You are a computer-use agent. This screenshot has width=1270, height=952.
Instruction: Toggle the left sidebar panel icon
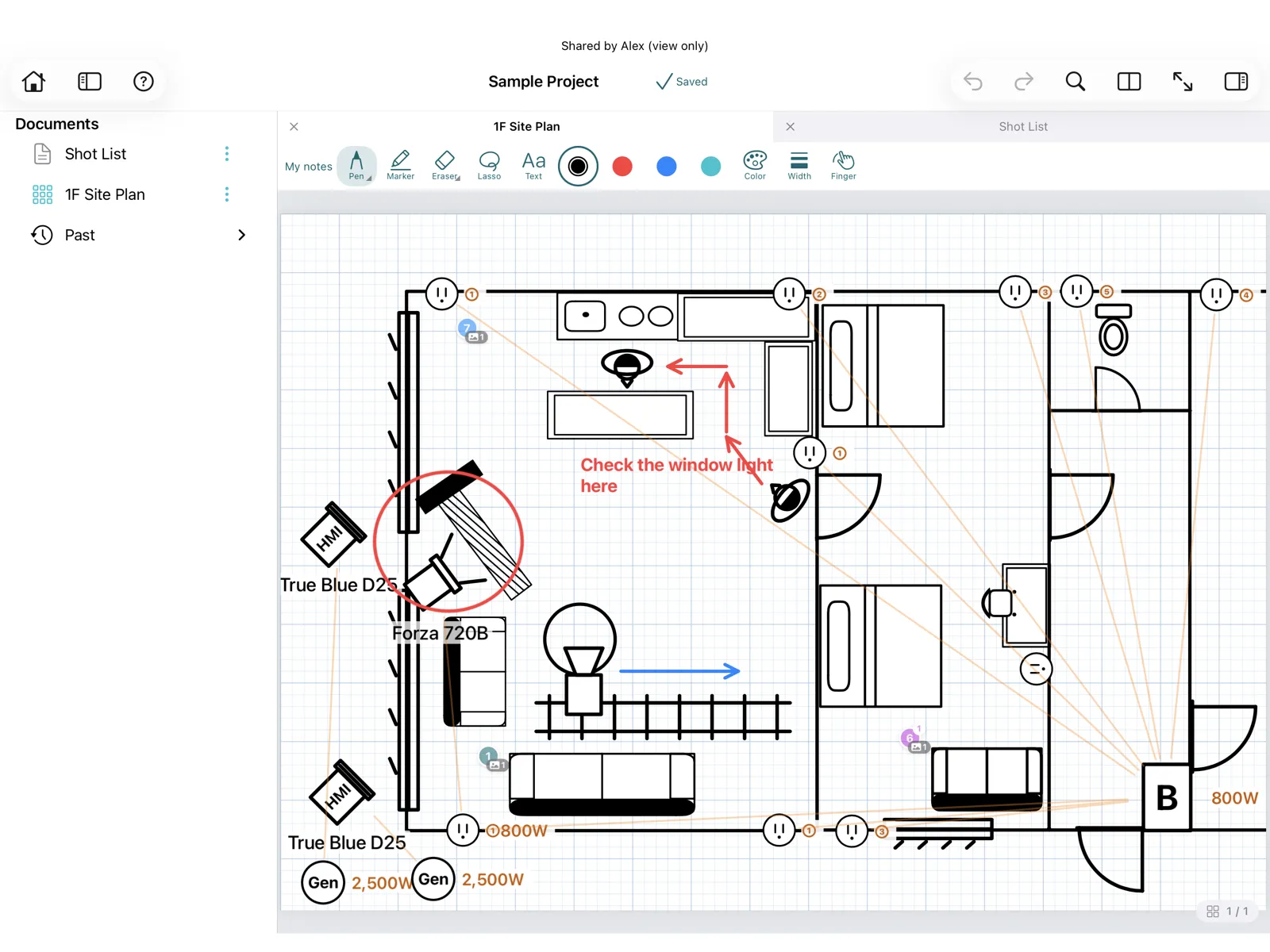point(89,81)
